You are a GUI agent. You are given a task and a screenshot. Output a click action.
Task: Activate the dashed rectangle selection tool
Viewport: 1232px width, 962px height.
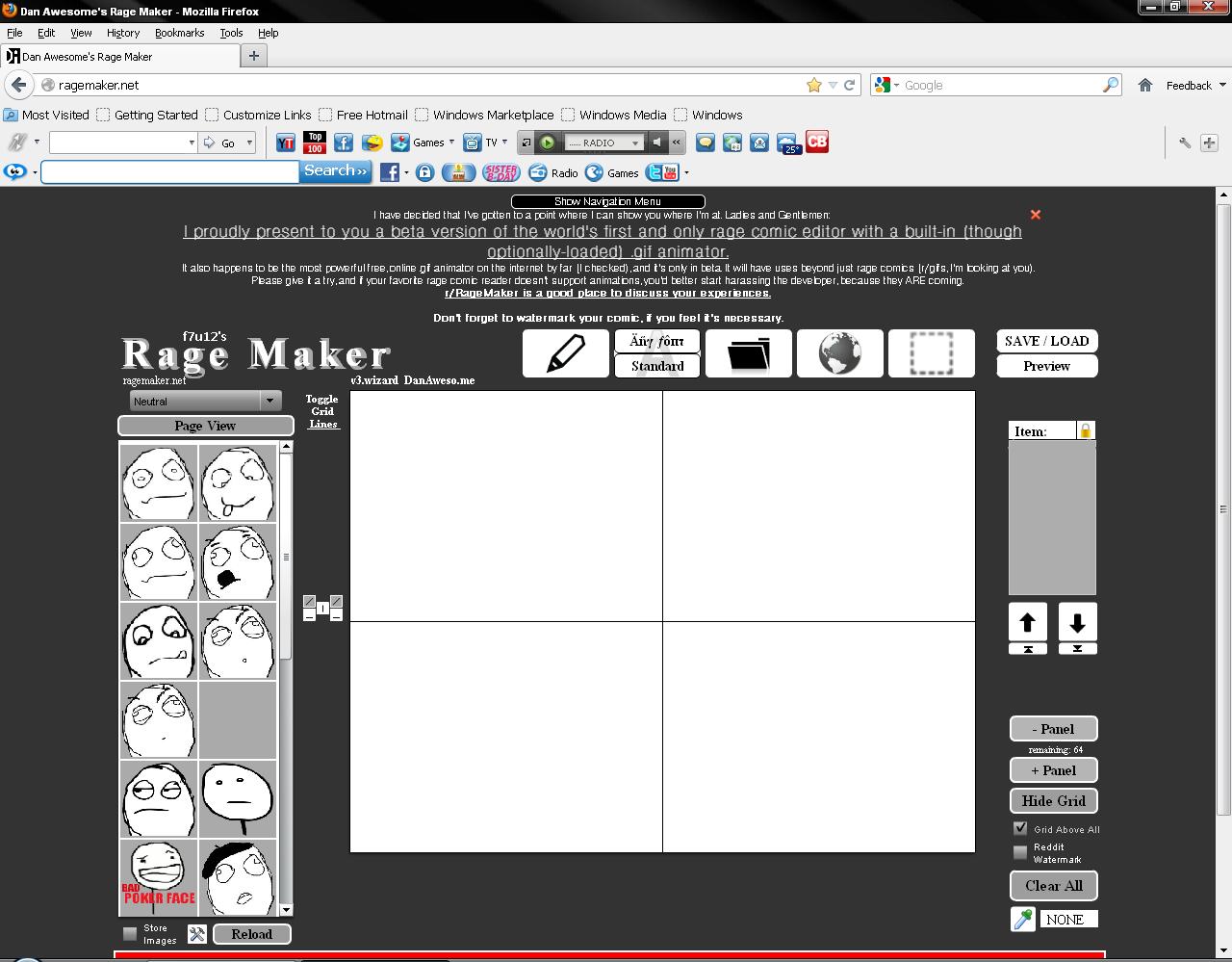[931, 353]
